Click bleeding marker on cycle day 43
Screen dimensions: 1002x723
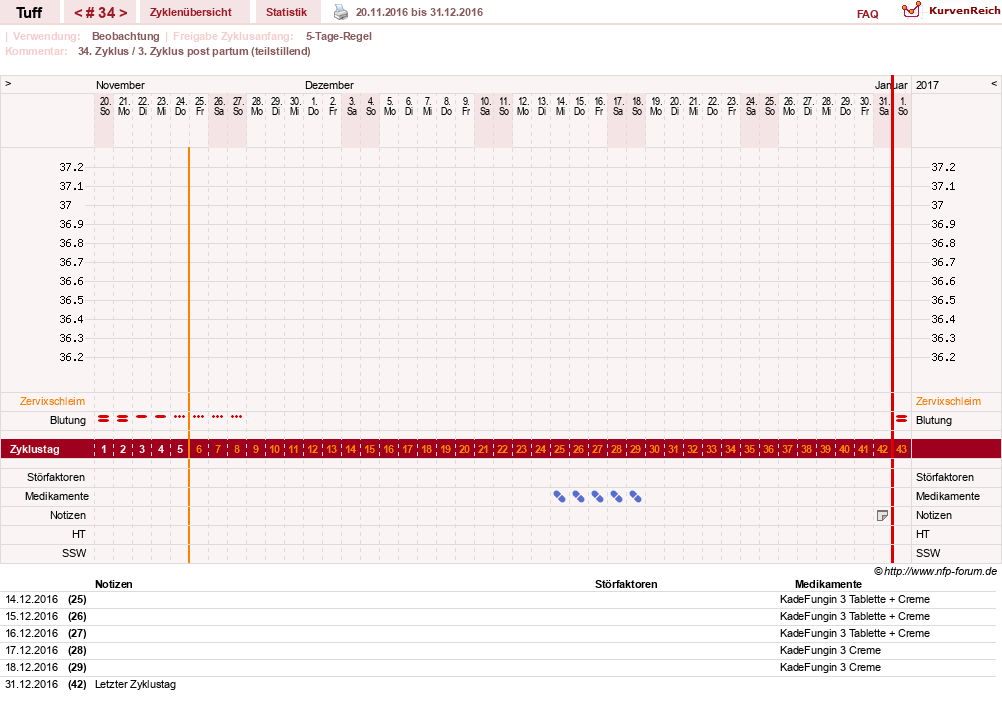[x=902, y=419]
